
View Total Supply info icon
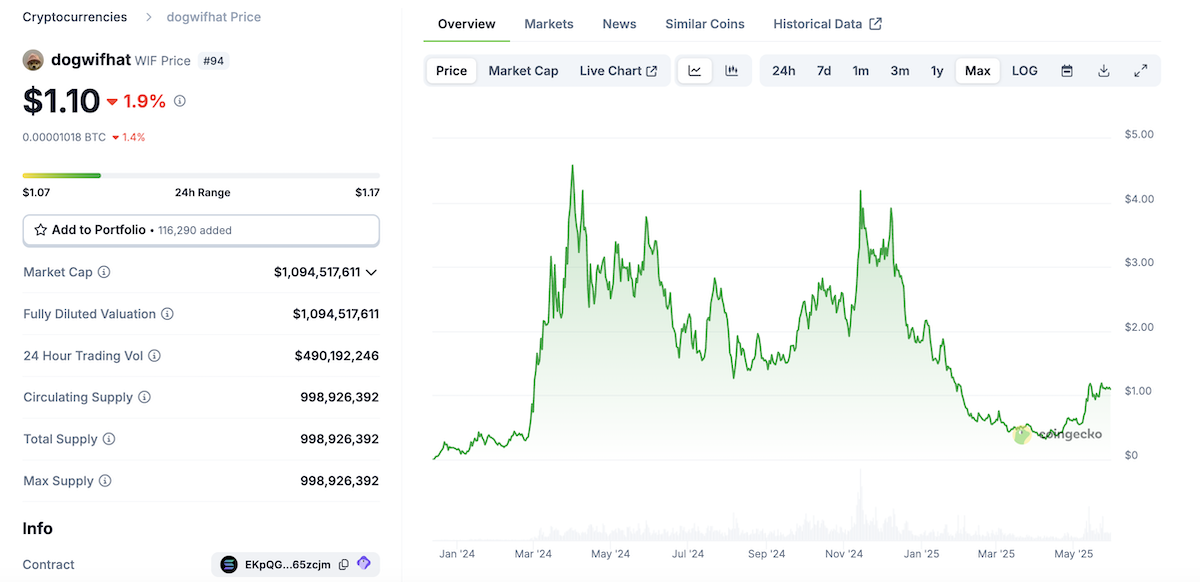point(109,439)
